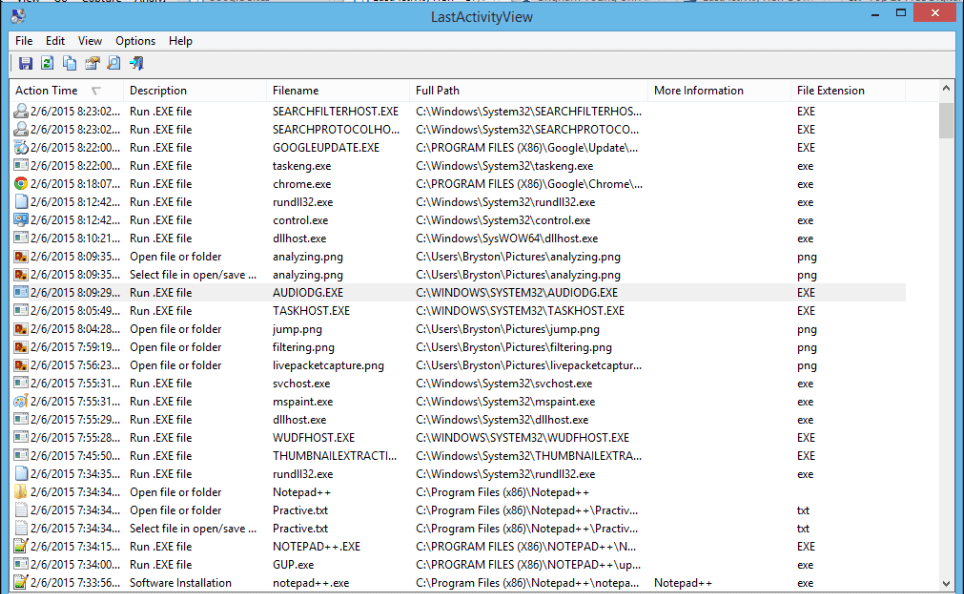Click path C:\Windows\SysWOW64\dllhost.exe
The height and width of the screenshot is (594, 964).
(x=507, y=239)
